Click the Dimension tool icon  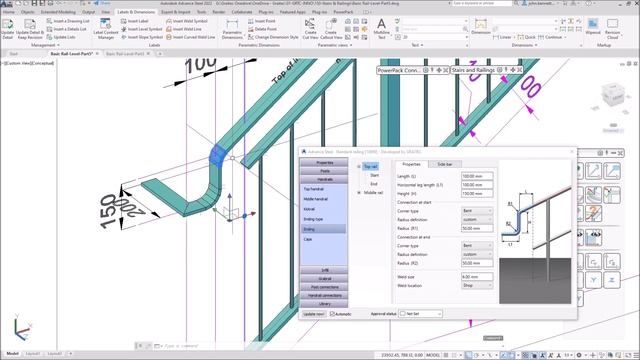[x=481, y=27]
